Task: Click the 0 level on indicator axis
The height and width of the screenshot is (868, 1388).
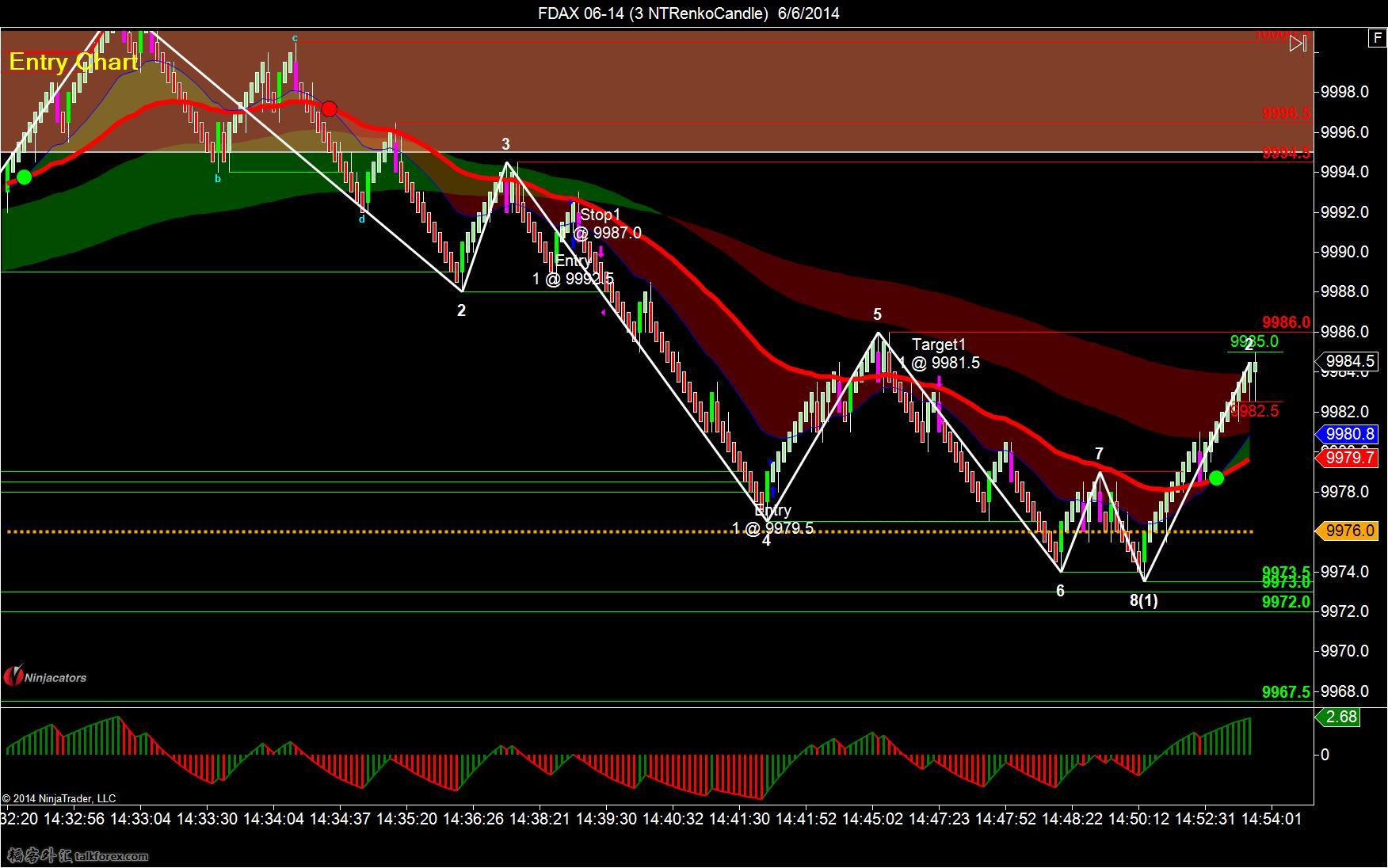Action: 1325,755
